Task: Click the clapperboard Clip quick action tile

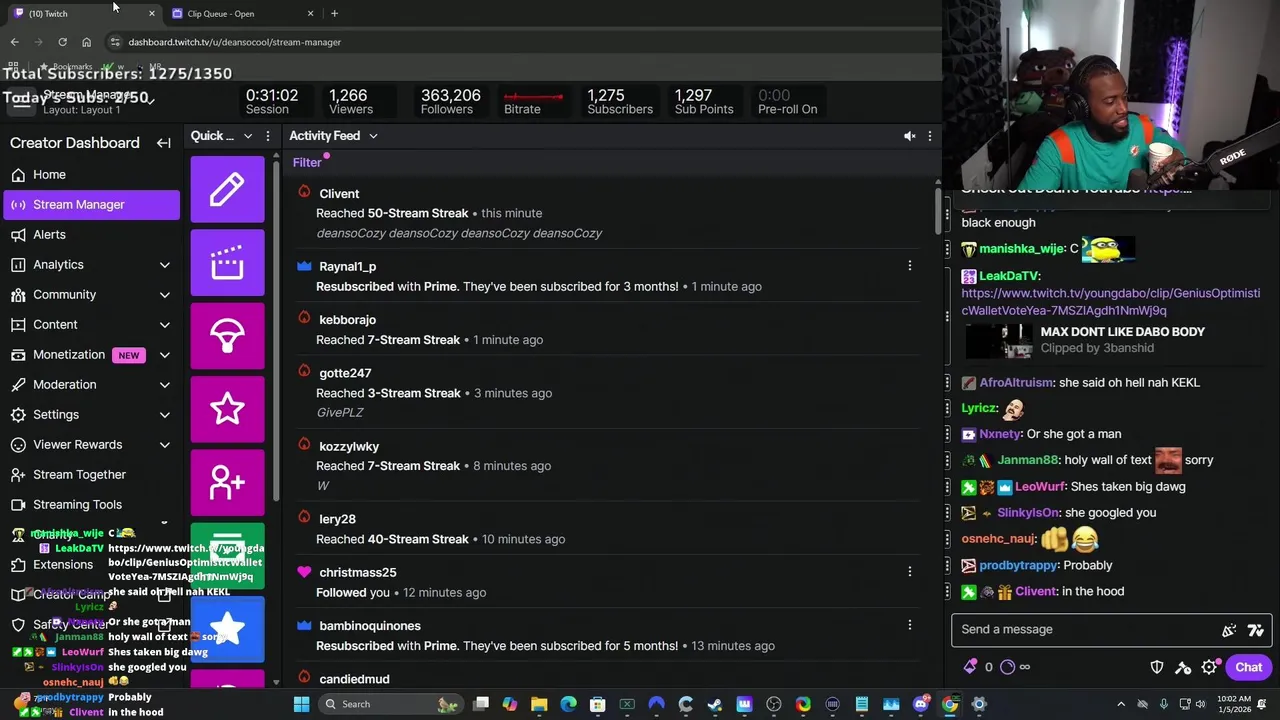Action: (228, 262)
